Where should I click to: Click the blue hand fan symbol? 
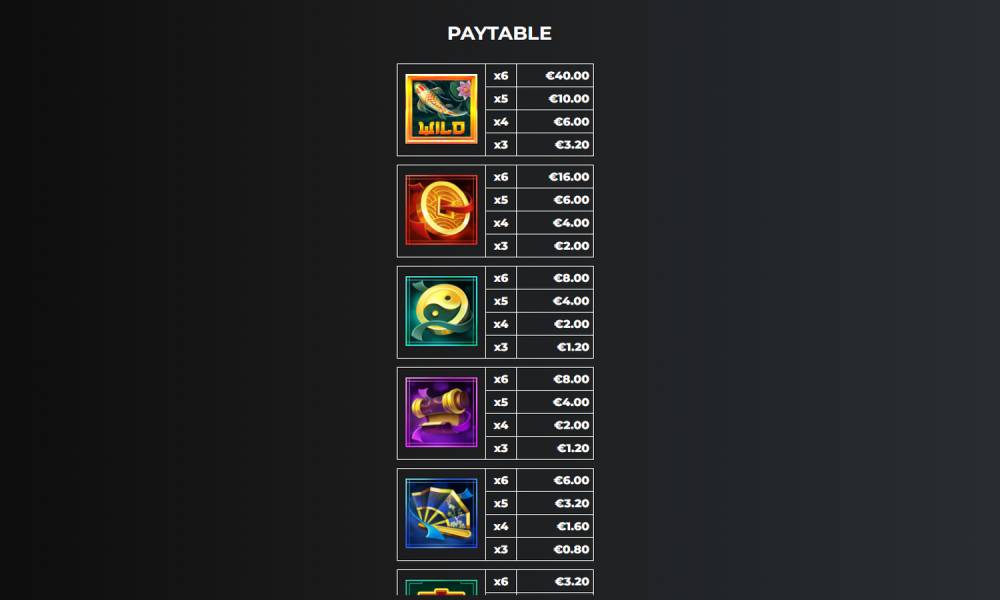[441, 513]
